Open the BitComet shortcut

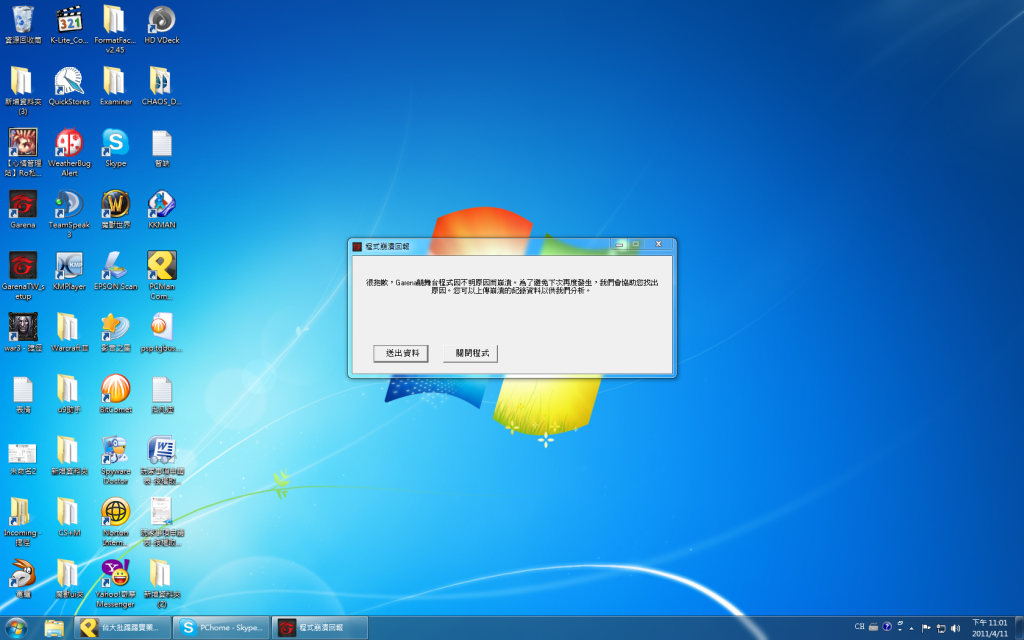pyautogui.click(x=115, y=389)
